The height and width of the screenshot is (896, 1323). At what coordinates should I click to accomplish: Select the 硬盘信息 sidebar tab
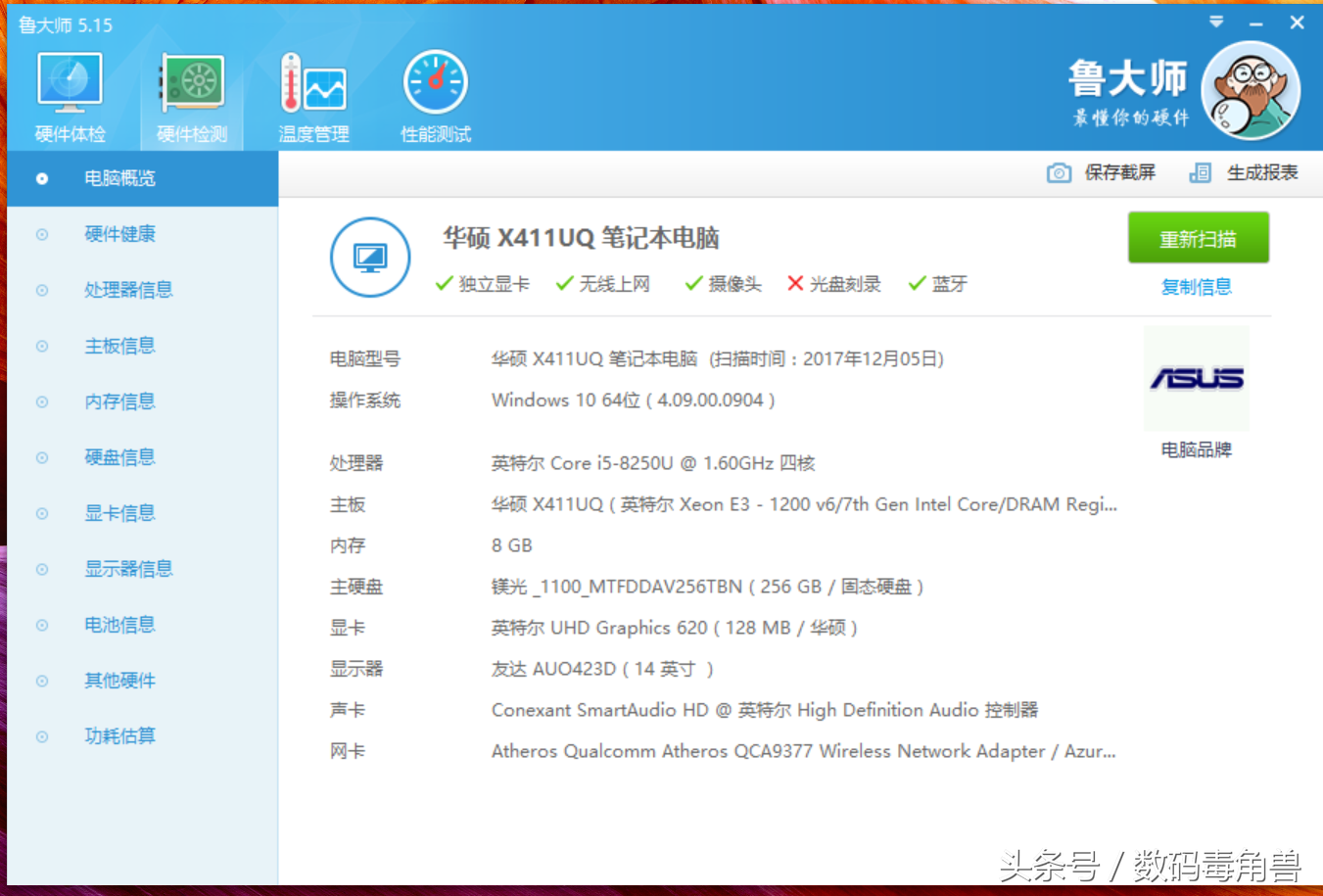point(143,457)
